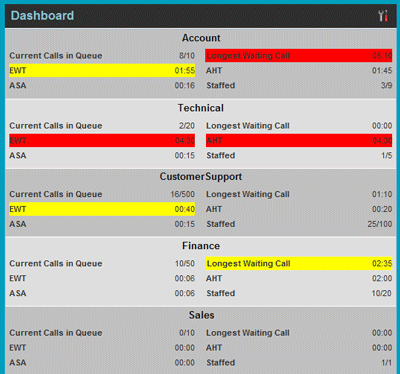Image resolution: width=400 pixels, height=374 pixels.
Task: Select the Technical queue heading
Action: click(x=201, y=108)
